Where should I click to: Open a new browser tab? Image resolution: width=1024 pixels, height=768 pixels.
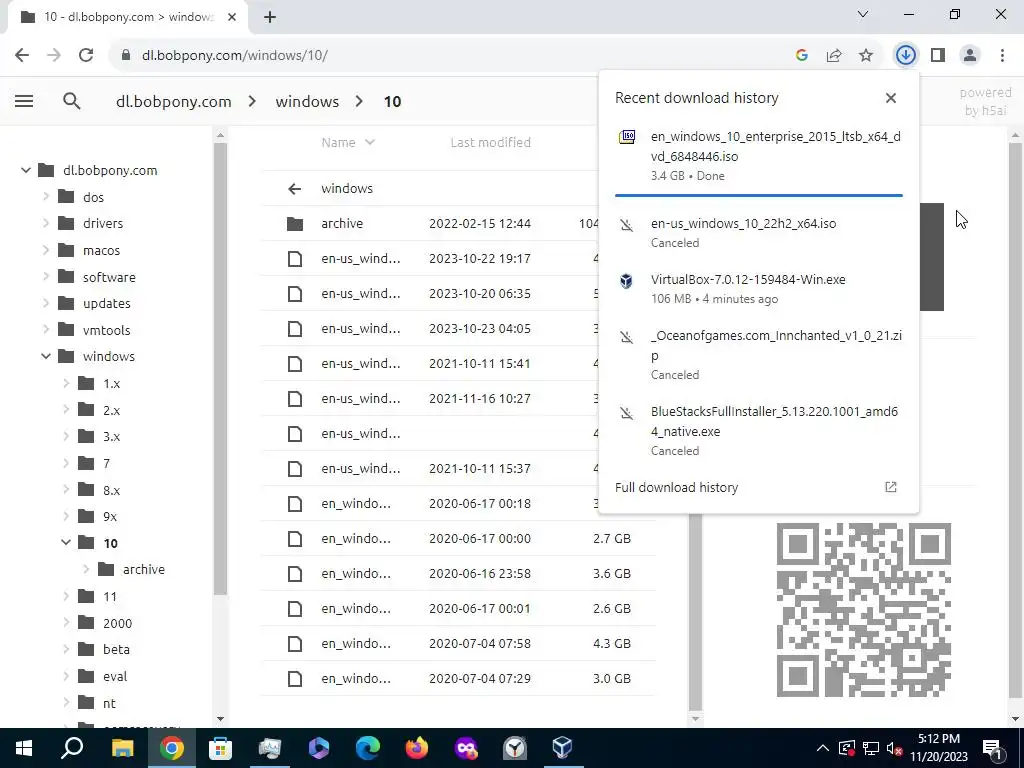pyautogui.click(x=270, y=18)
